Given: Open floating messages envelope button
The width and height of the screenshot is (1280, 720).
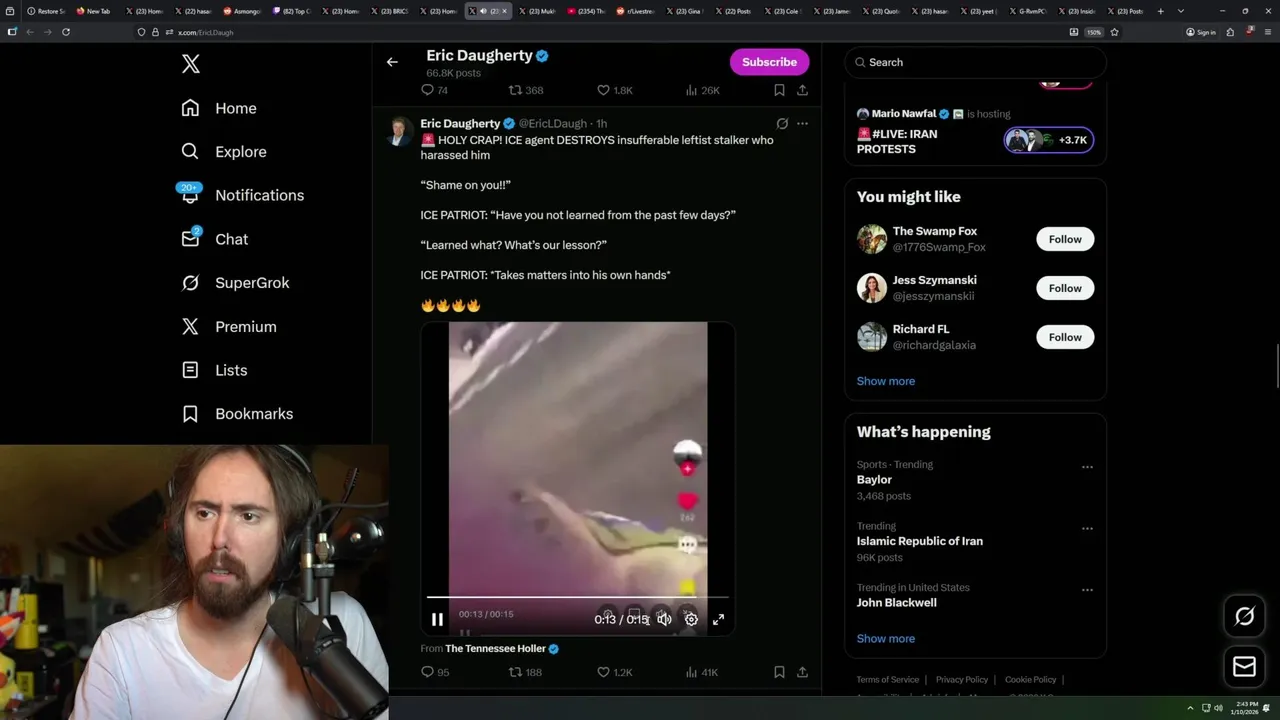Looking at the screenshot, I should (1245, 666).
